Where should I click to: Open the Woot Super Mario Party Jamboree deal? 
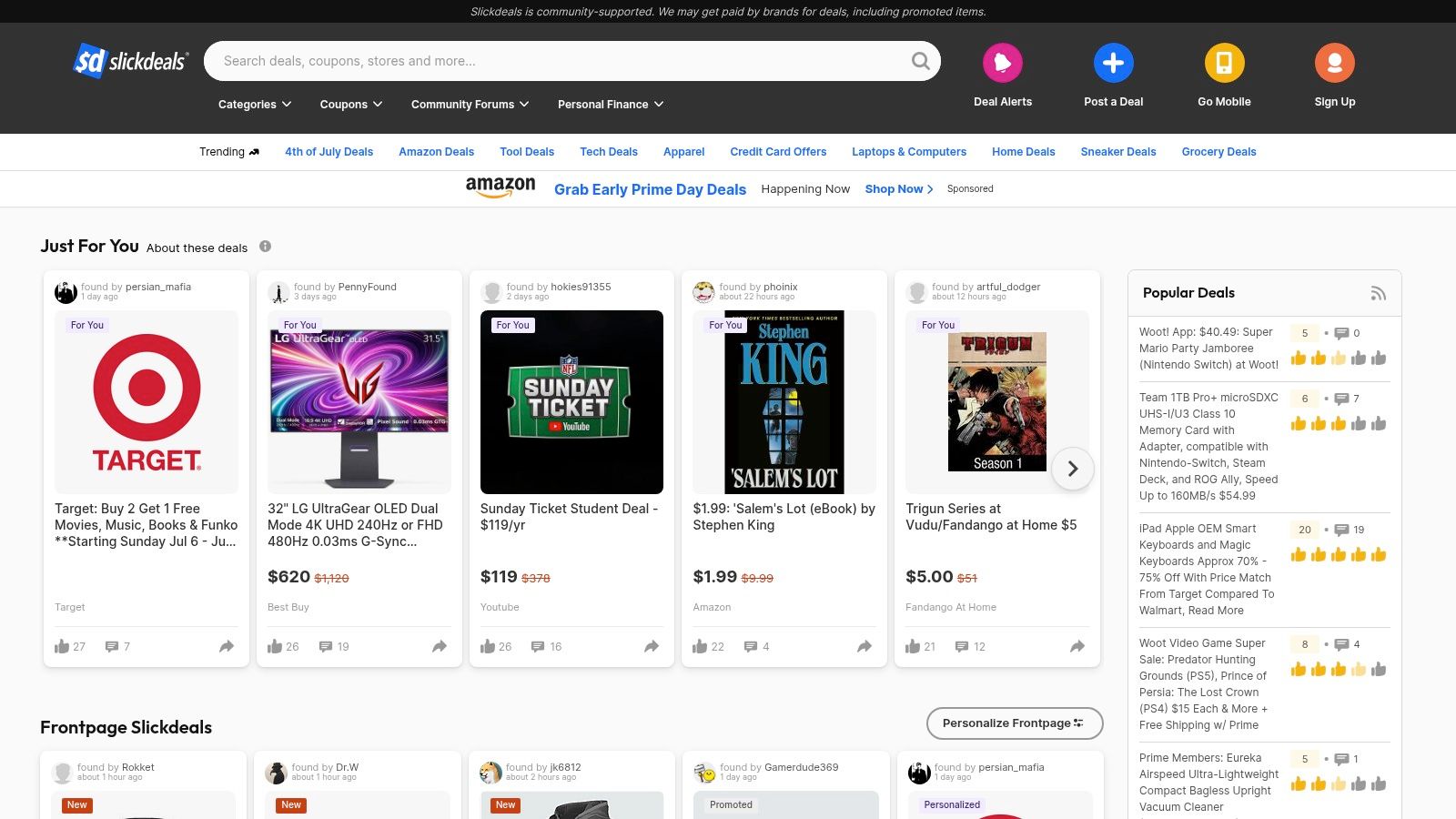tap(1208, 349)
